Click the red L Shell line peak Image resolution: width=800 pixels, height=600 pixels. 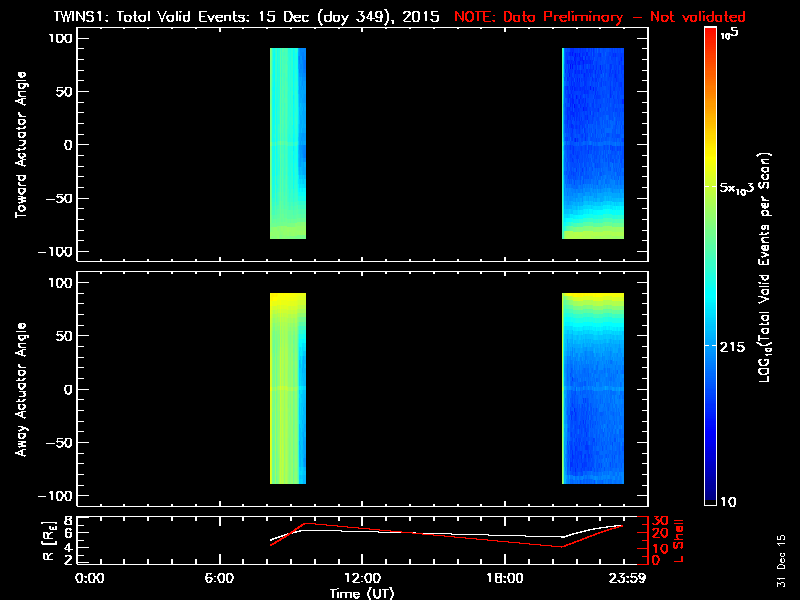pyautogui.click(x=305, y=523)
